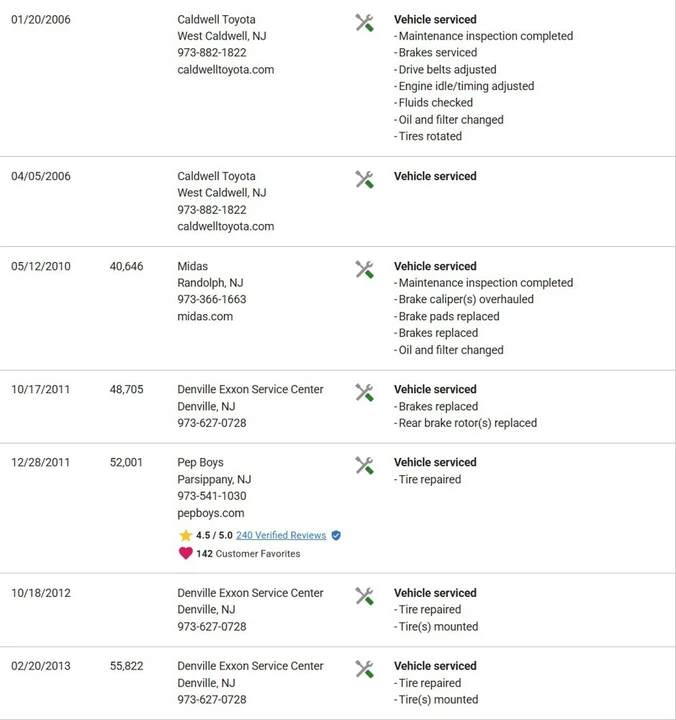
Task: Click the service wrench icon for 01/20/2006
Action: tap(364, 22)
